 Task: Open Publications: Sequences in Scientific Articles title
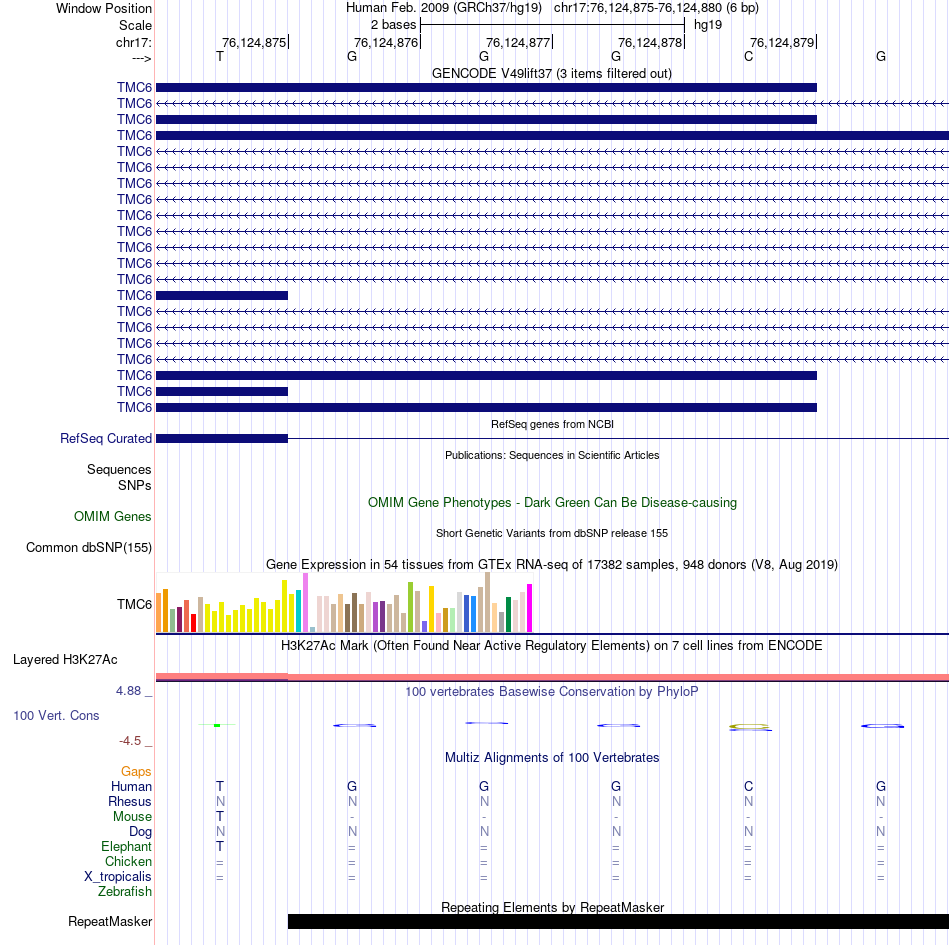coord(552,455)
